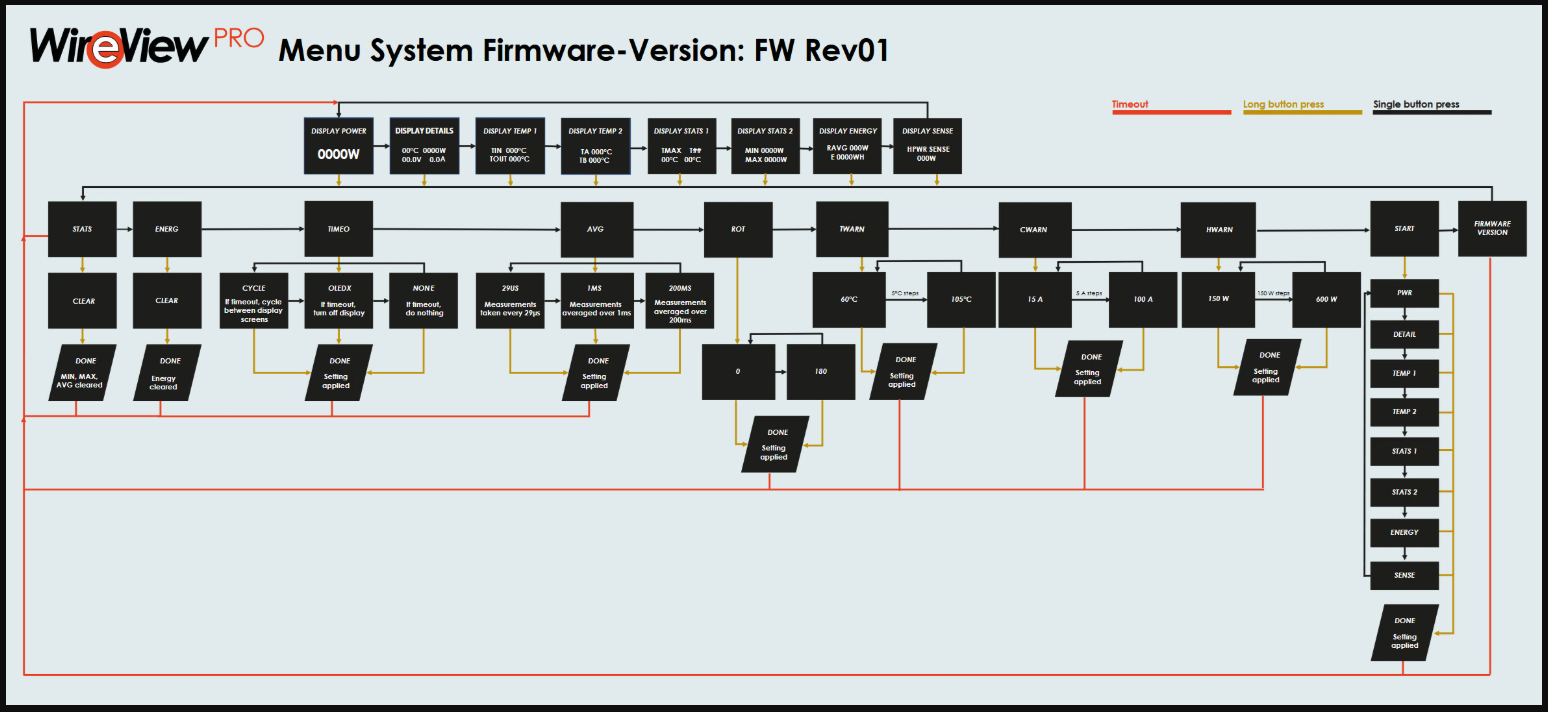This screenshot has width=1548, height=712.
Task: Select TEMP 2 in the START screen list
Action: (1404, 412)
